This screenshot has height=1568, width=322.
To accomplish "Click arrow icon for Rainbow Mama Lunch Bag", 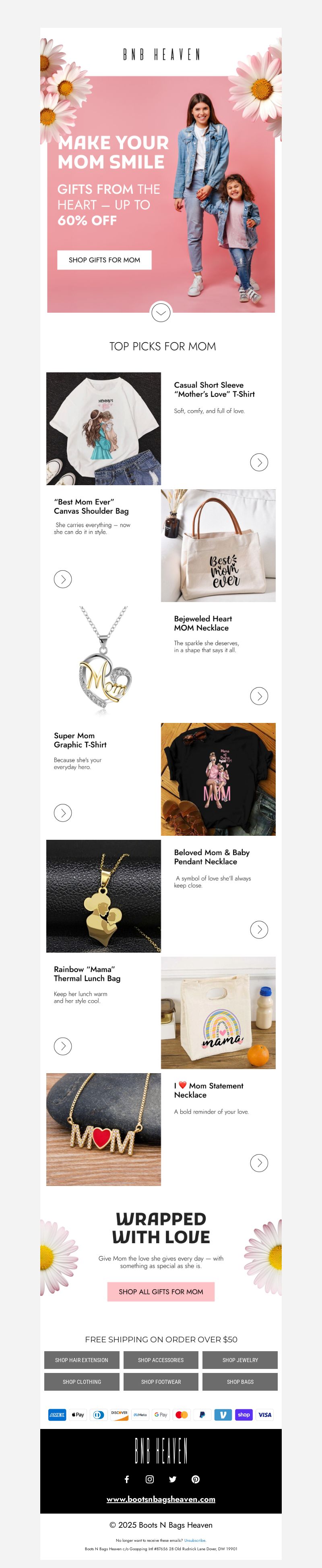I will [62, 1046].
